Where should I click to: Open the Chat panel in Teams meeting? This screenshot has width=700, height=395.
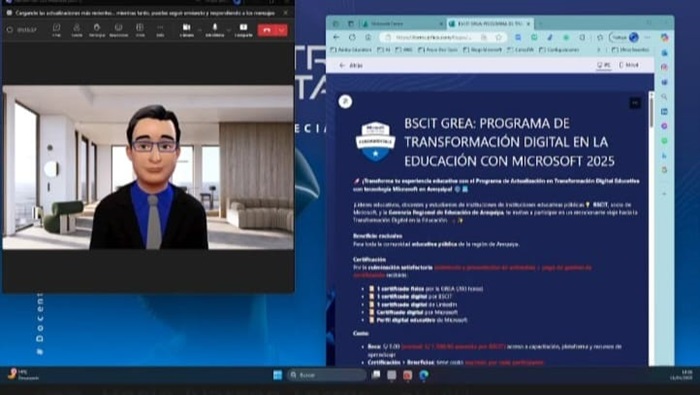tap(56, 30)
